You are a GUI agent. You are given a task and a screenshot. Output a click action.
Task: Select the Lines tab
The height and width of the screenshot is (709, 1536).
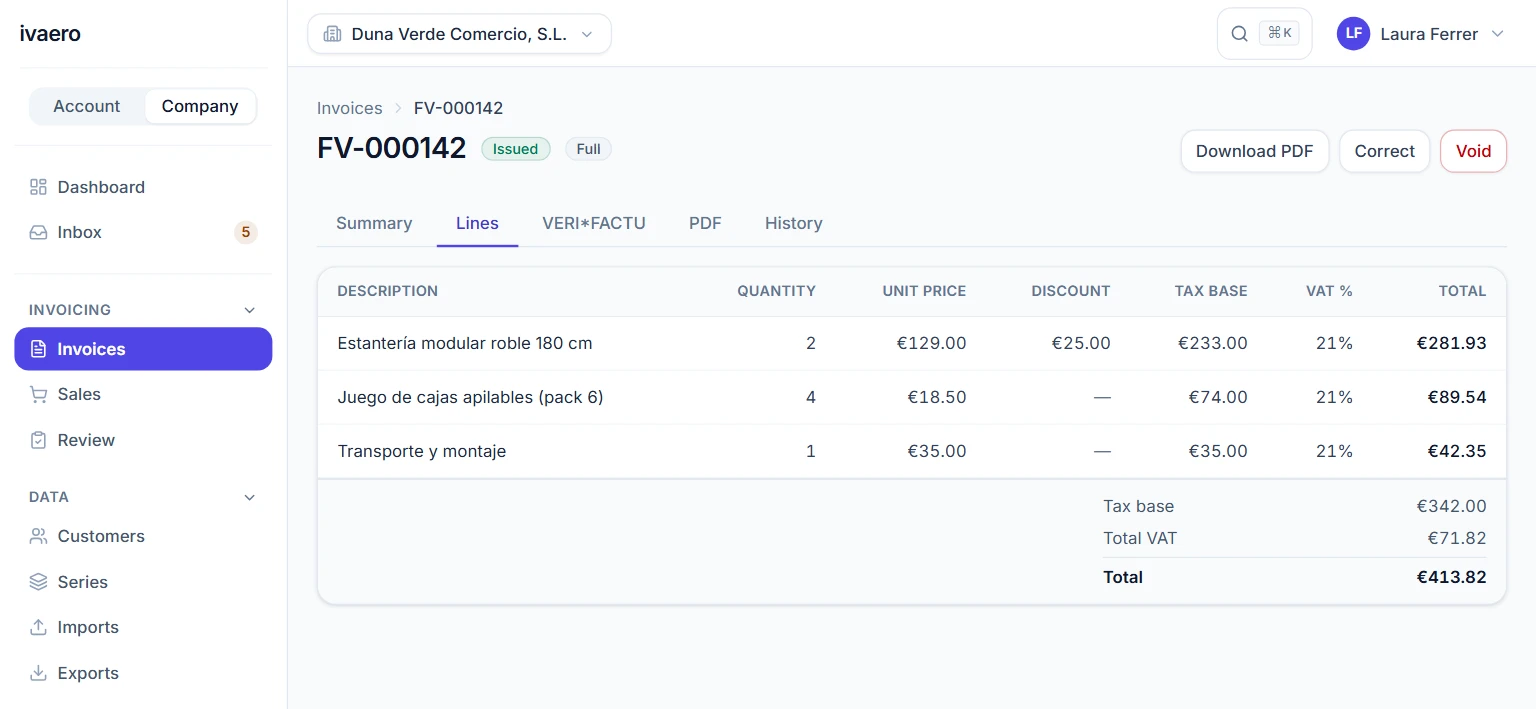coord(477,223)
